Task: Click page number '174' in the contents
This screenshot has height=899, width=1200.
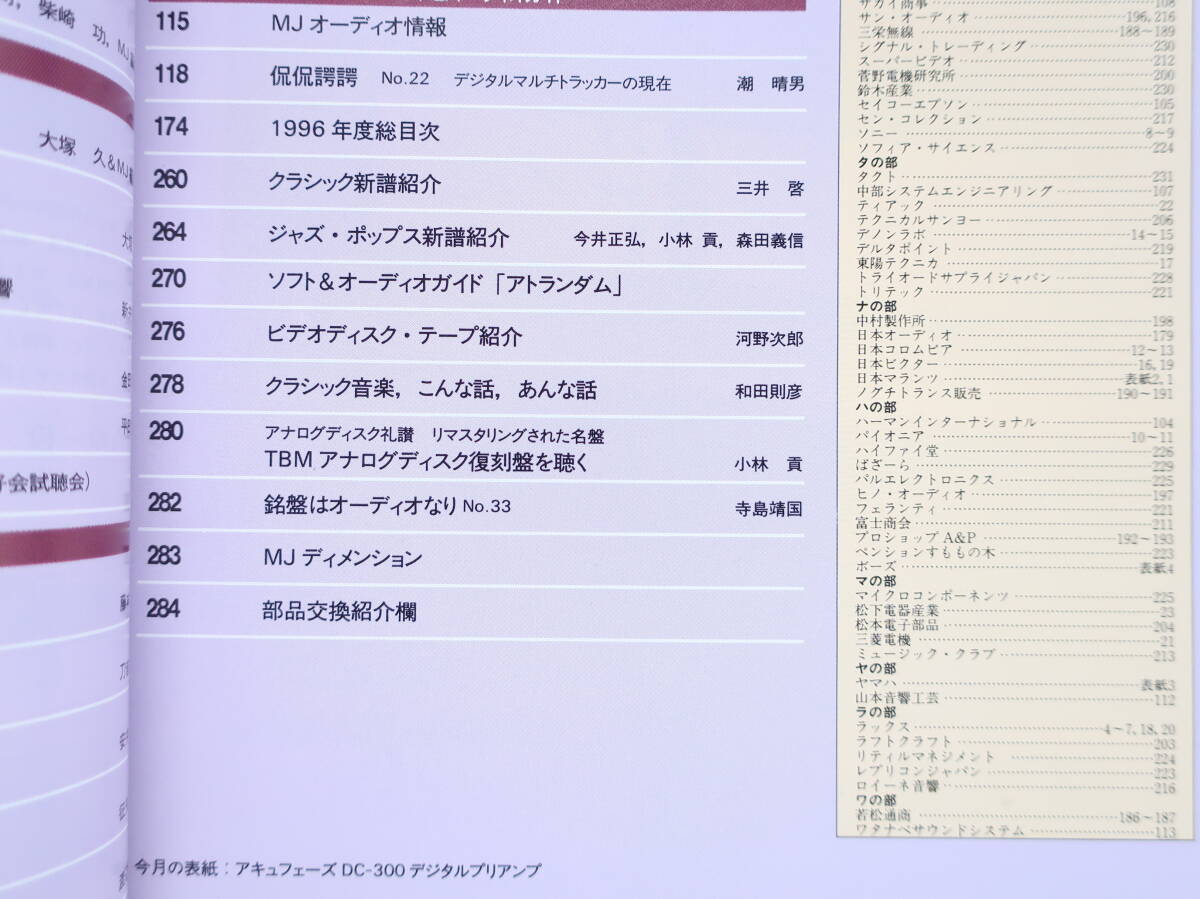Action: pos(172,126)
